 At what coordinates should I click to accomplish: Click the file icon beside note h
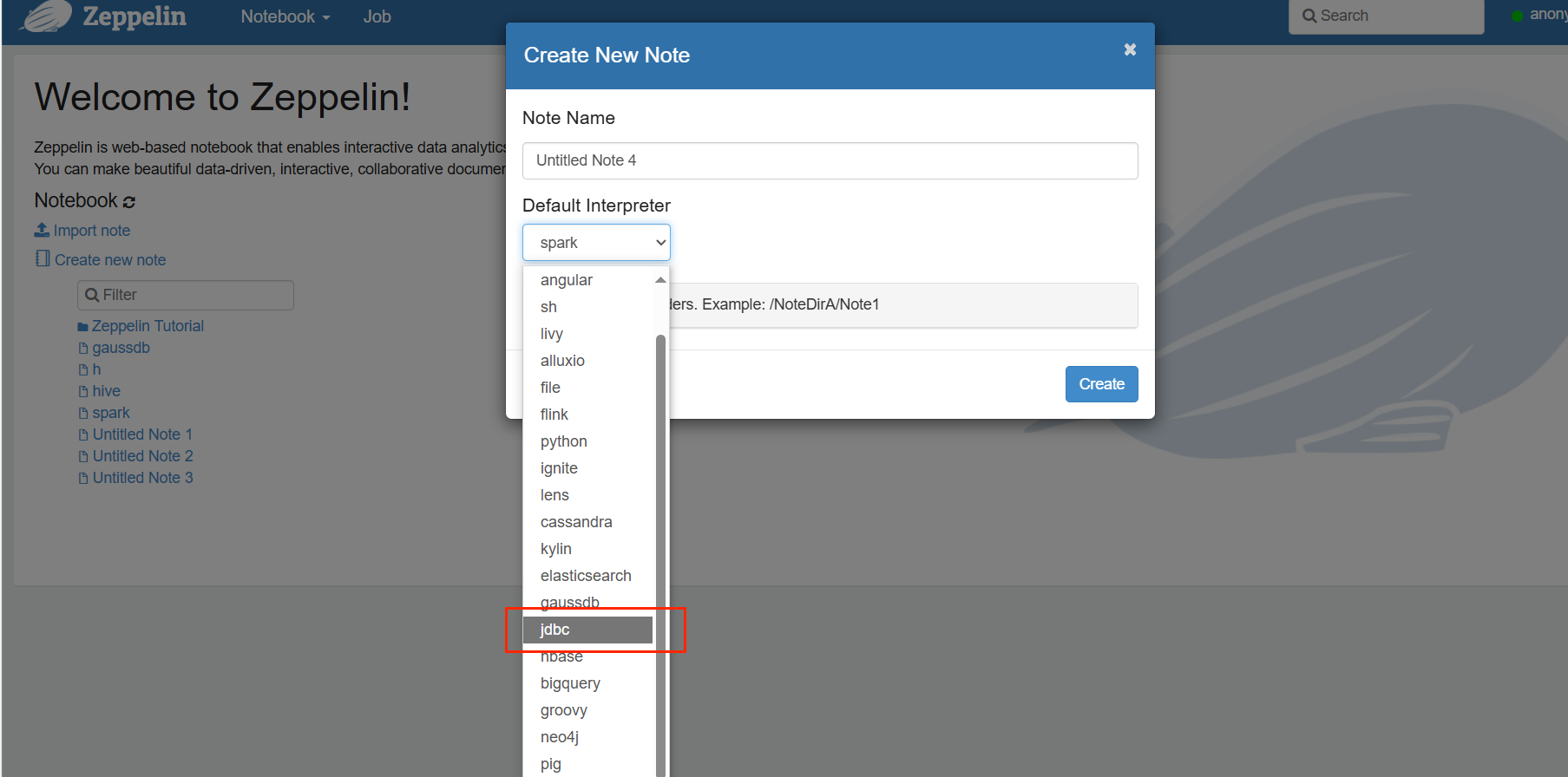coord(83,370)
